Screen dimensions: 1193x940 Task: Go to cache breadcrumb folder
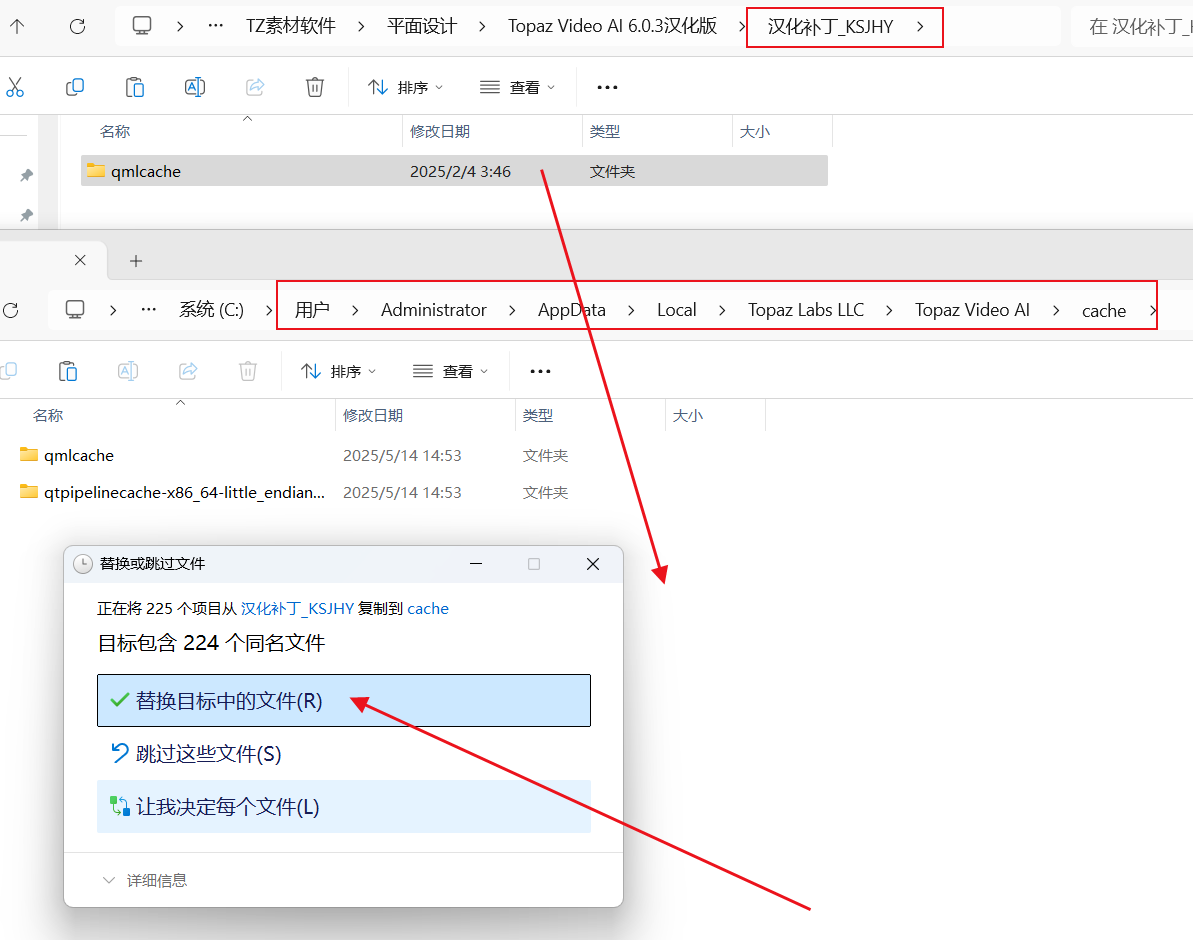coord(1104,311)
